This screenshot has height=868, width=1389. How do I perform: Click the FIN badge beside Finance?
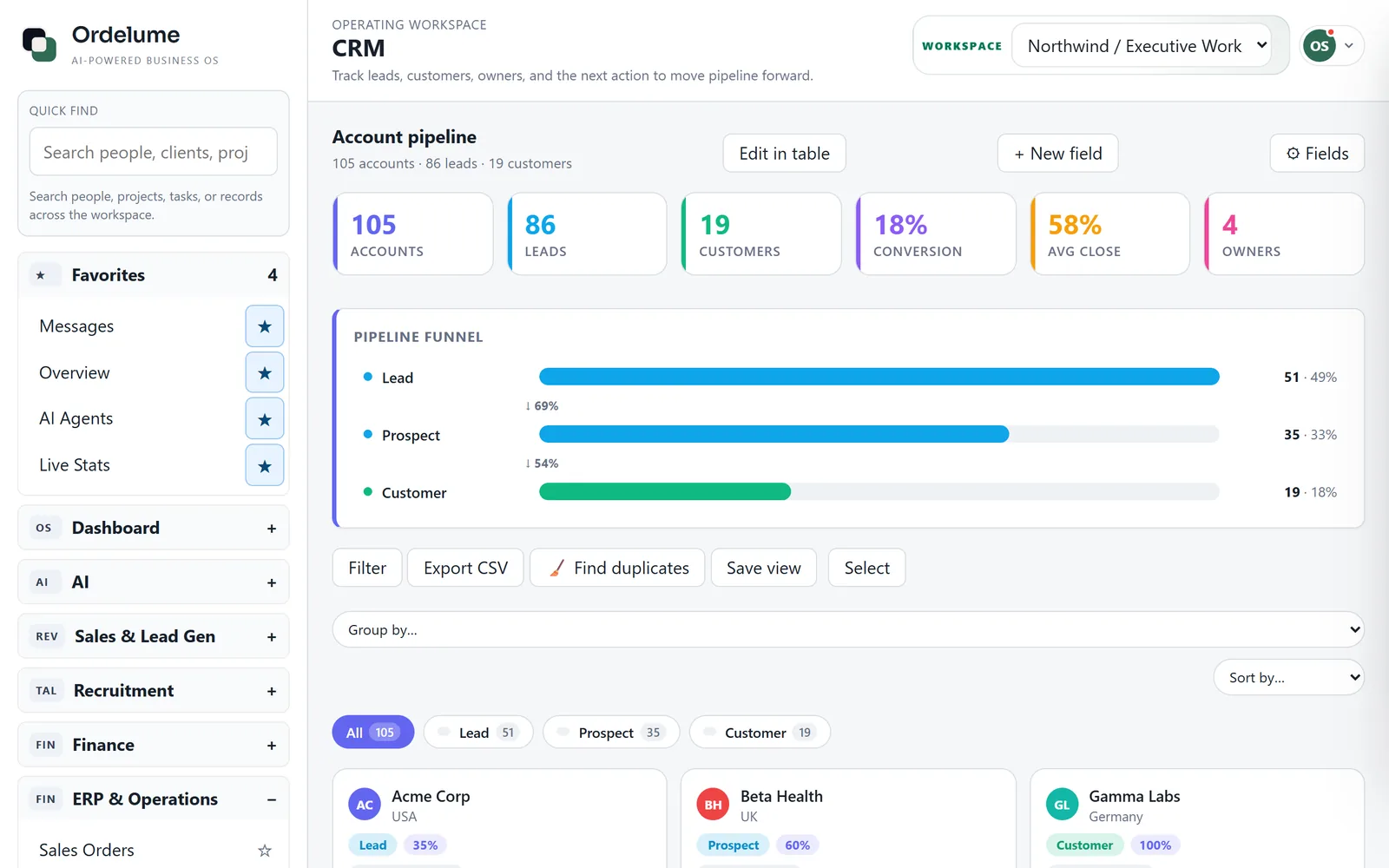pyautogui.click(x=45, y=745)
